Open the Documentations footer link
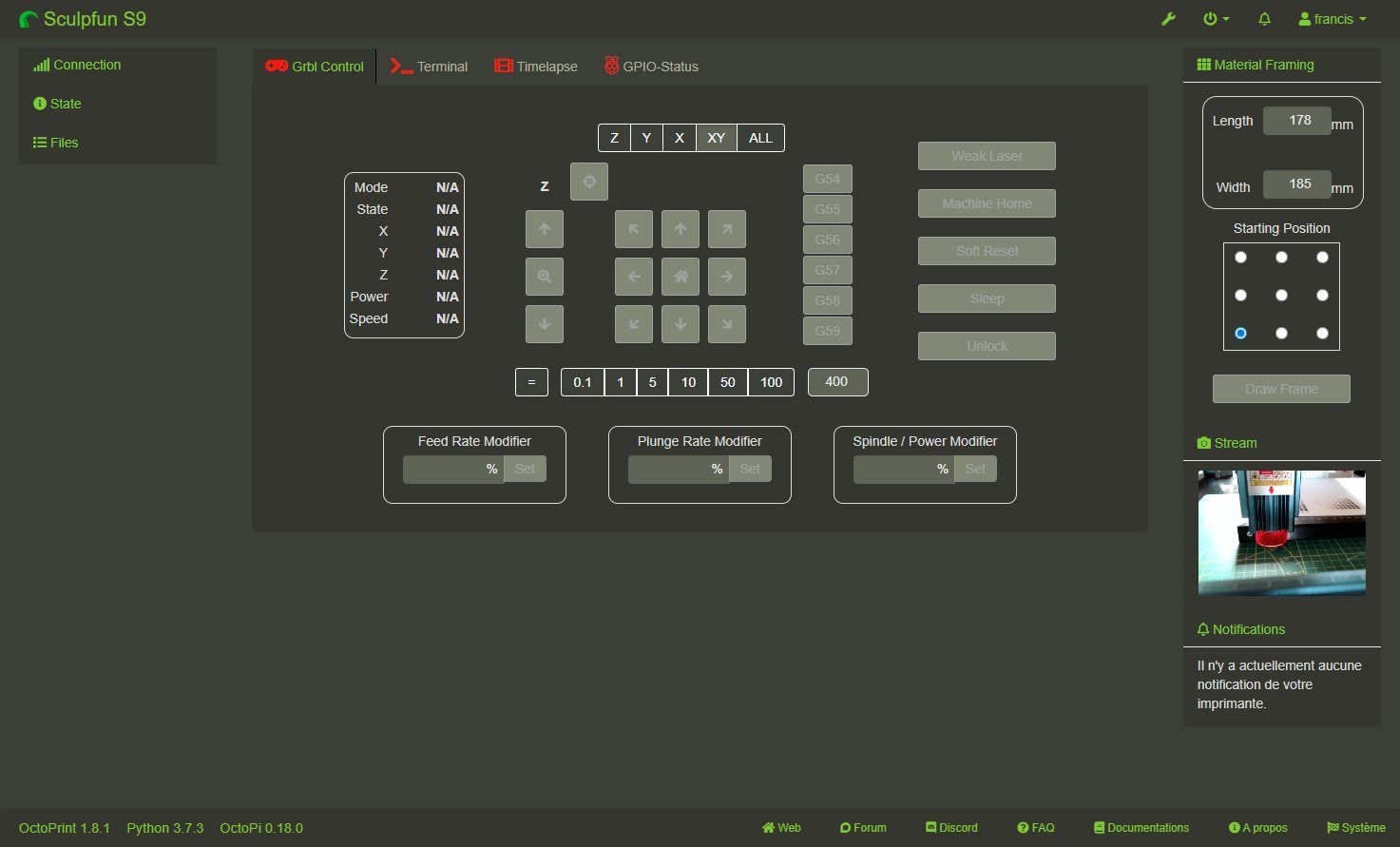The height and width of the screenshot is (847, 1400). coord(1141,828)
